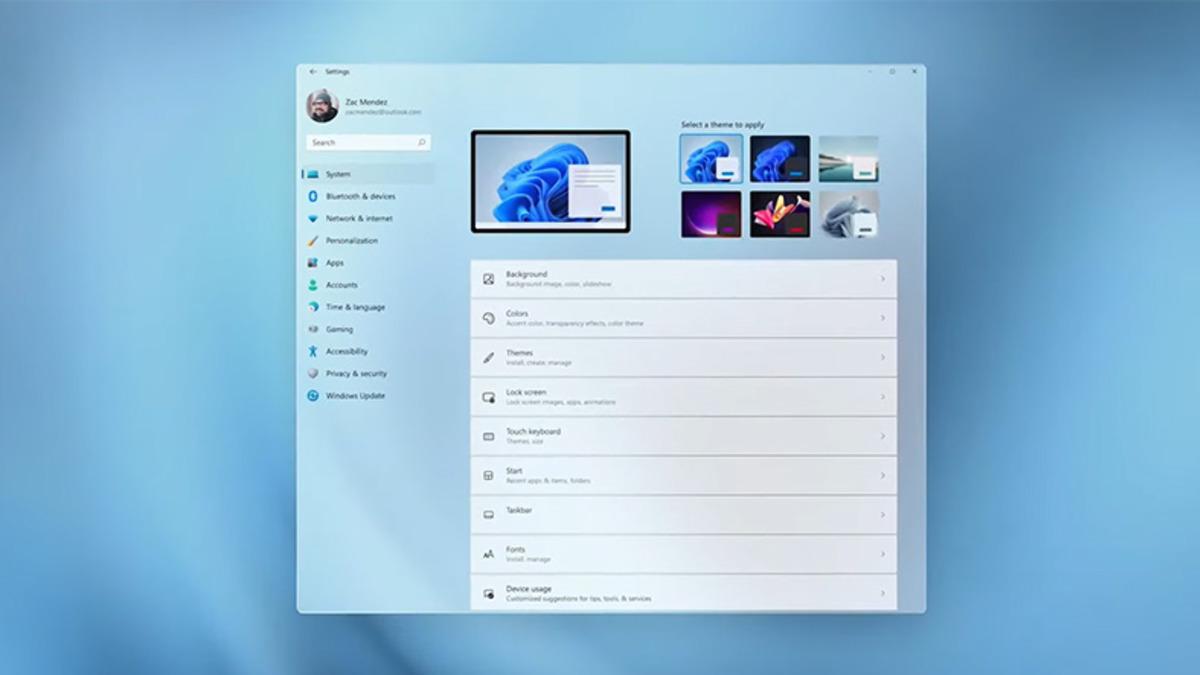
Task: Click the Privacy & security shield icon
Action: coord(315,373)
